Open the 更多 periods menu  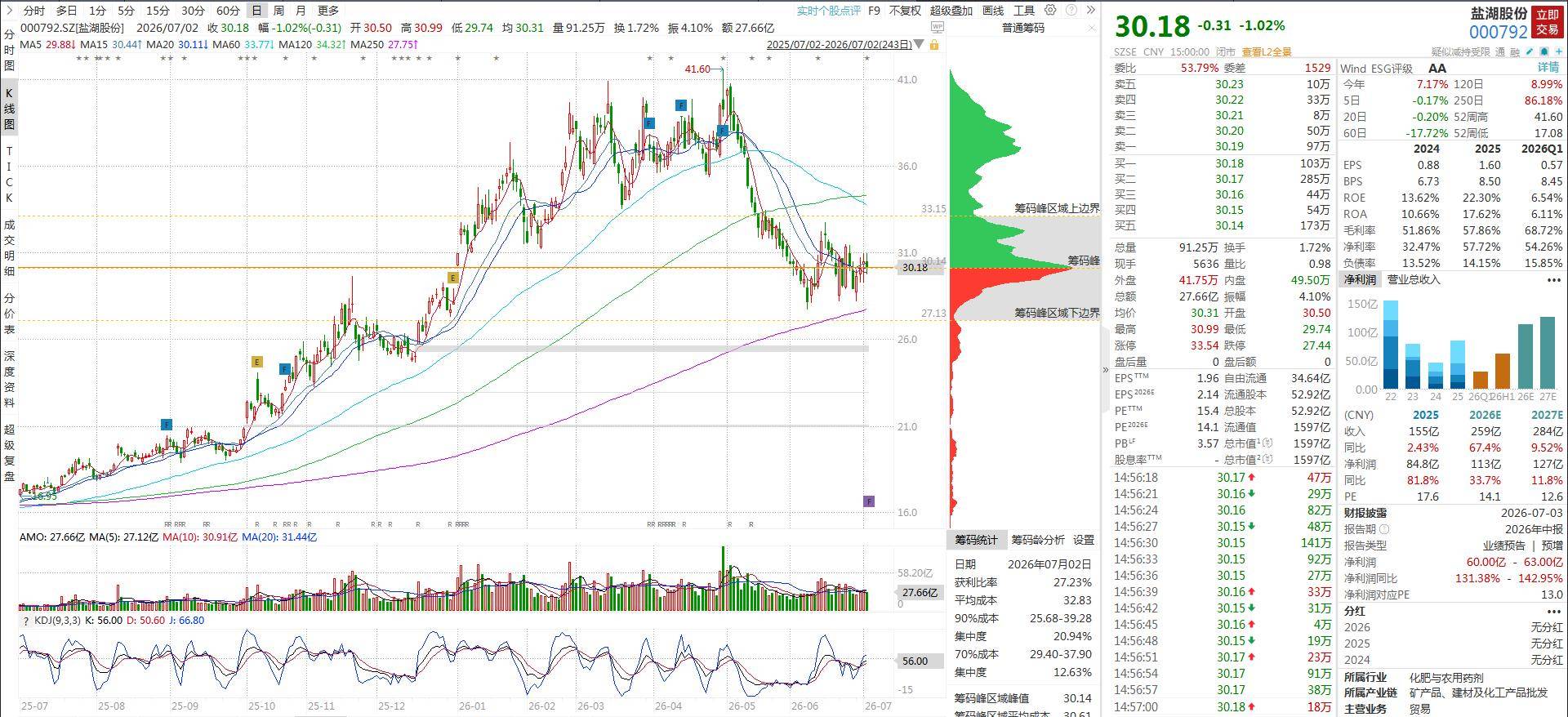[x=327, y=11]
